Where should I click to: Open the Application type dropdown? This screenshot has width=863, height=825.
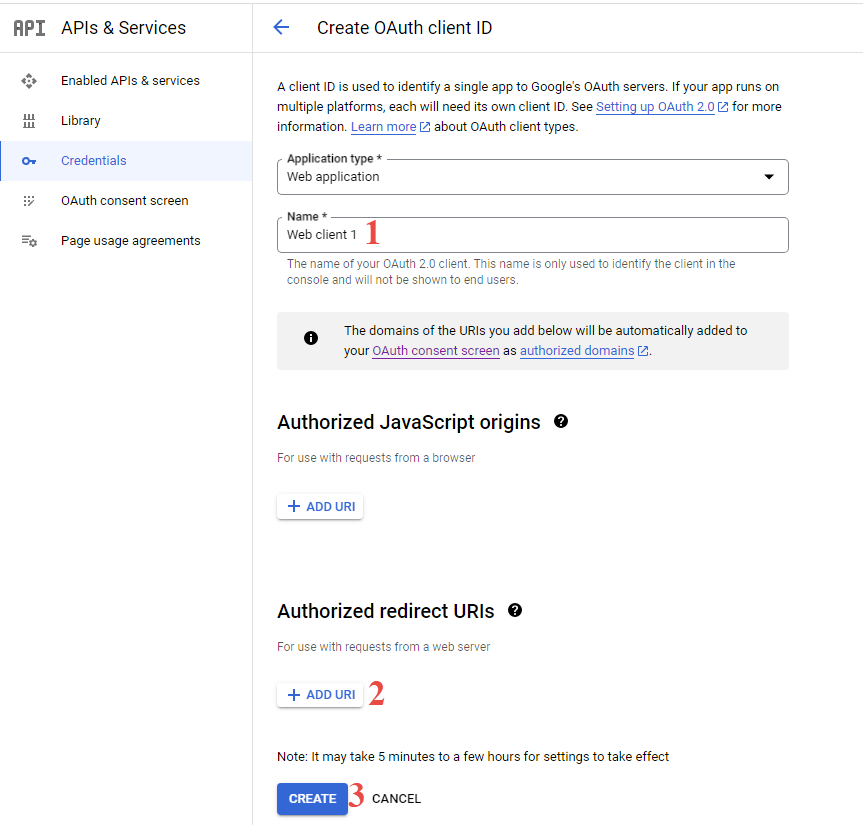point(532,177)
